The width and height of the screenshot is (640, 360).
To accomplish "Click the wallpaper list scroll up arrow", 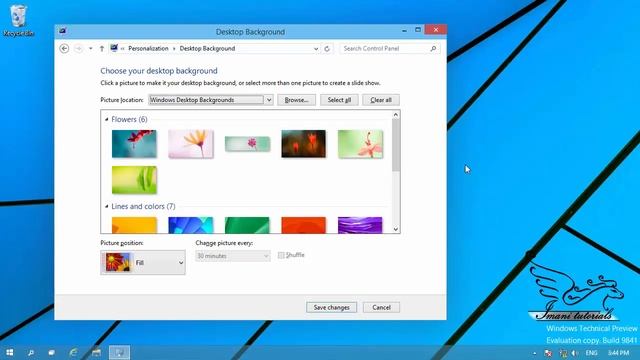I will pyautogui.click(x=396, y=115).
